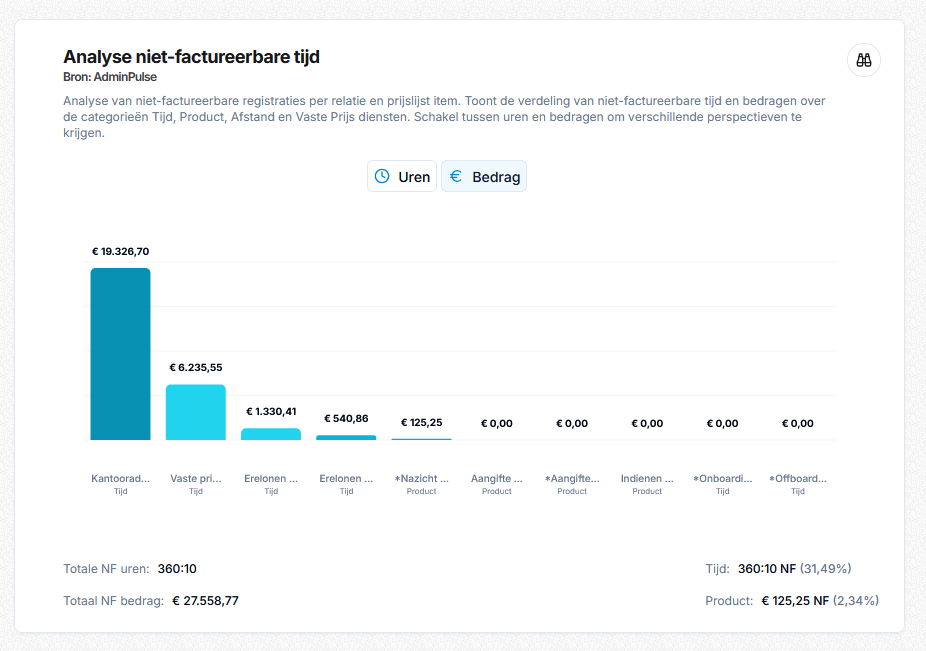Click the Product € 125,25 NF summary
926x651 pixels.
pyautogui.click(x=792, y=601)
